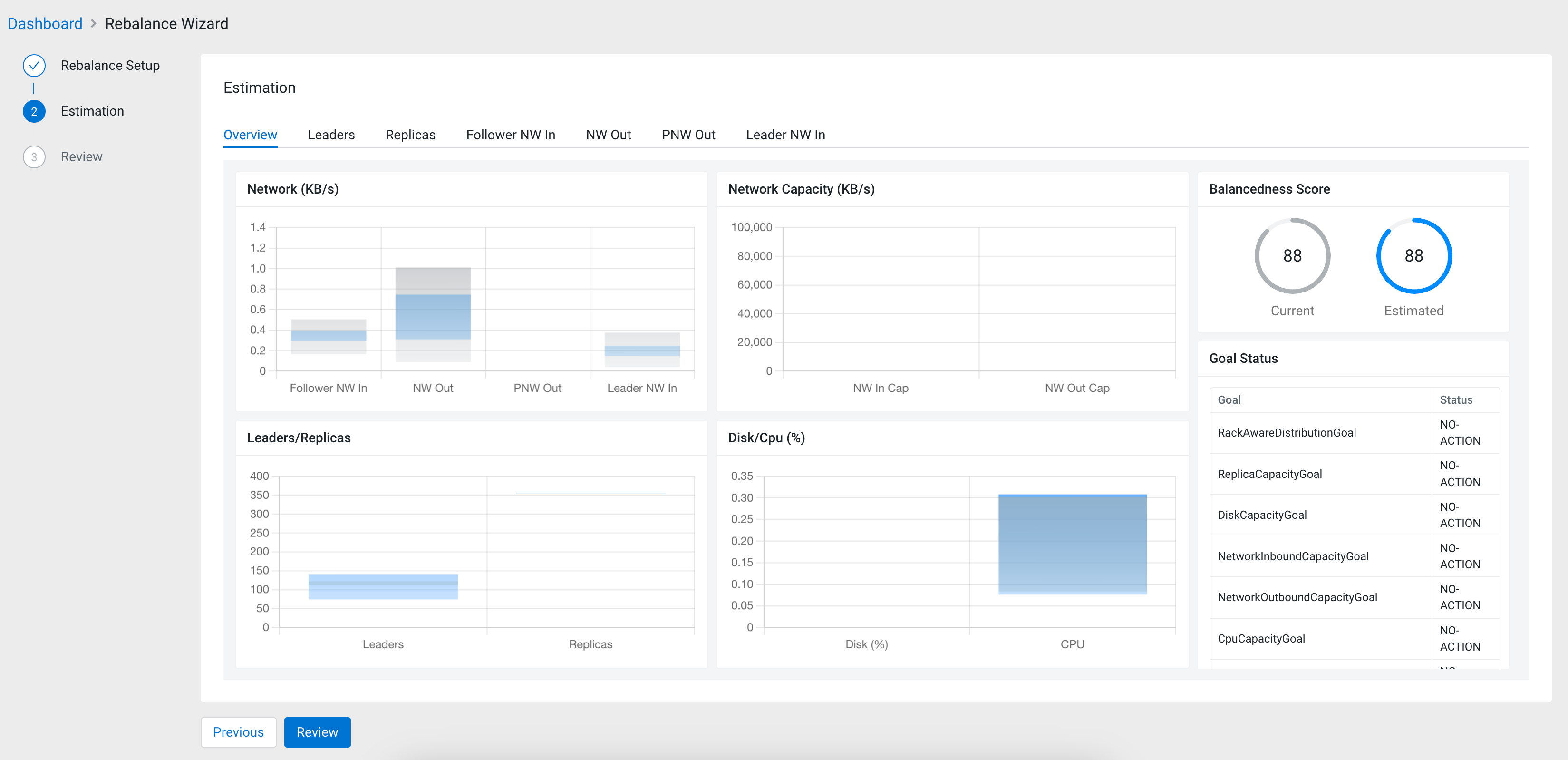Switch to the Leaders tab

click(330, 135)
